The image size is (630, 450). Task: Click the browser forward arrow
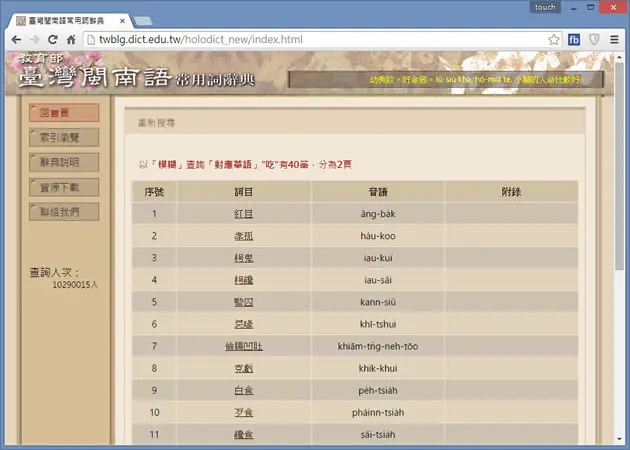tap(35, 39)
